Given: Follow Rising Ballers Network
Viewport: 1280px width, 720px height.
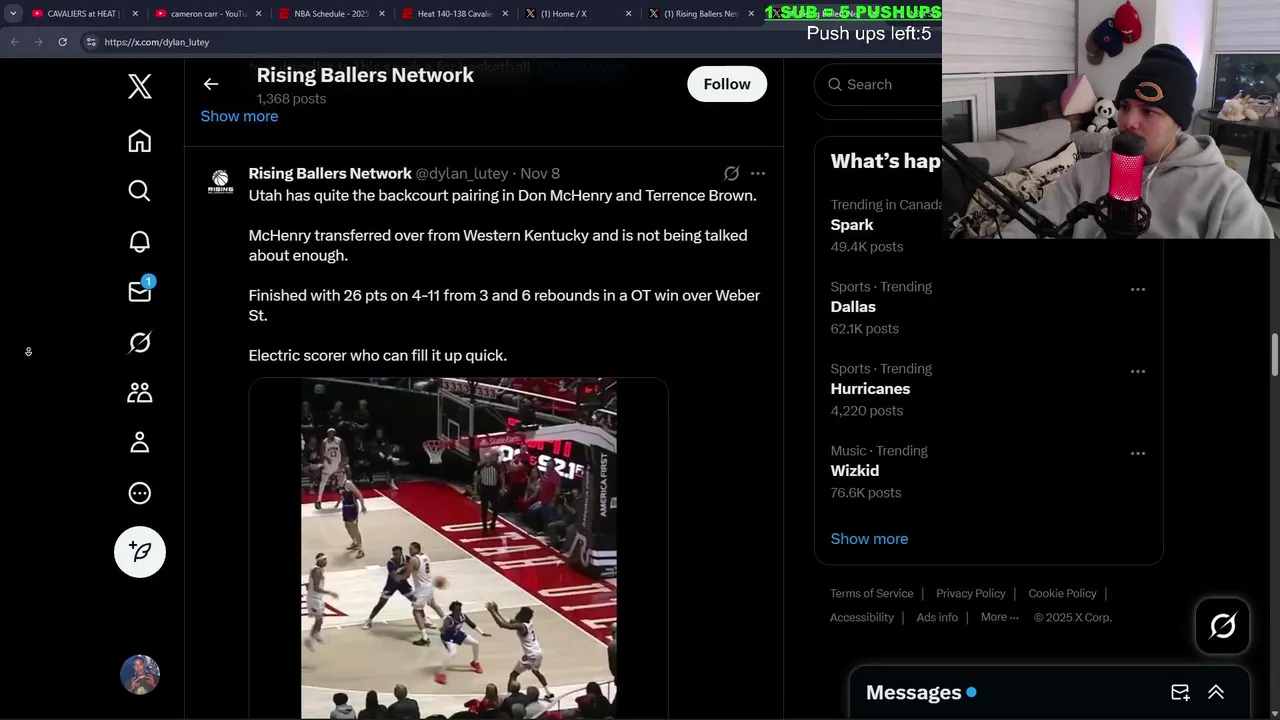Looking at the screenshot, I should [x=727, y=84].
